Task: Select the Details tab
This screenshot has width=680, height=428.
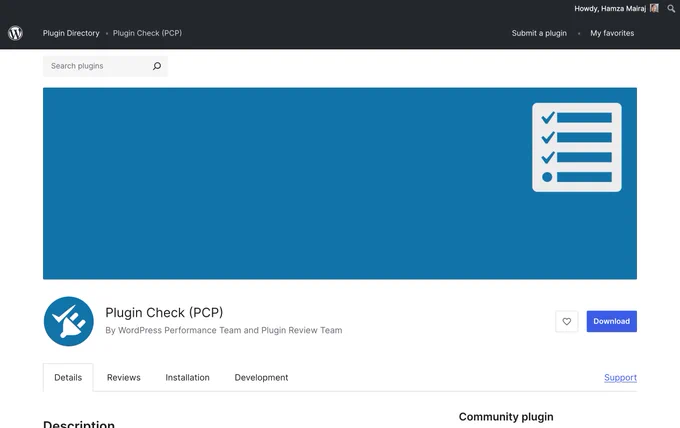Action: tap(68, 377)
